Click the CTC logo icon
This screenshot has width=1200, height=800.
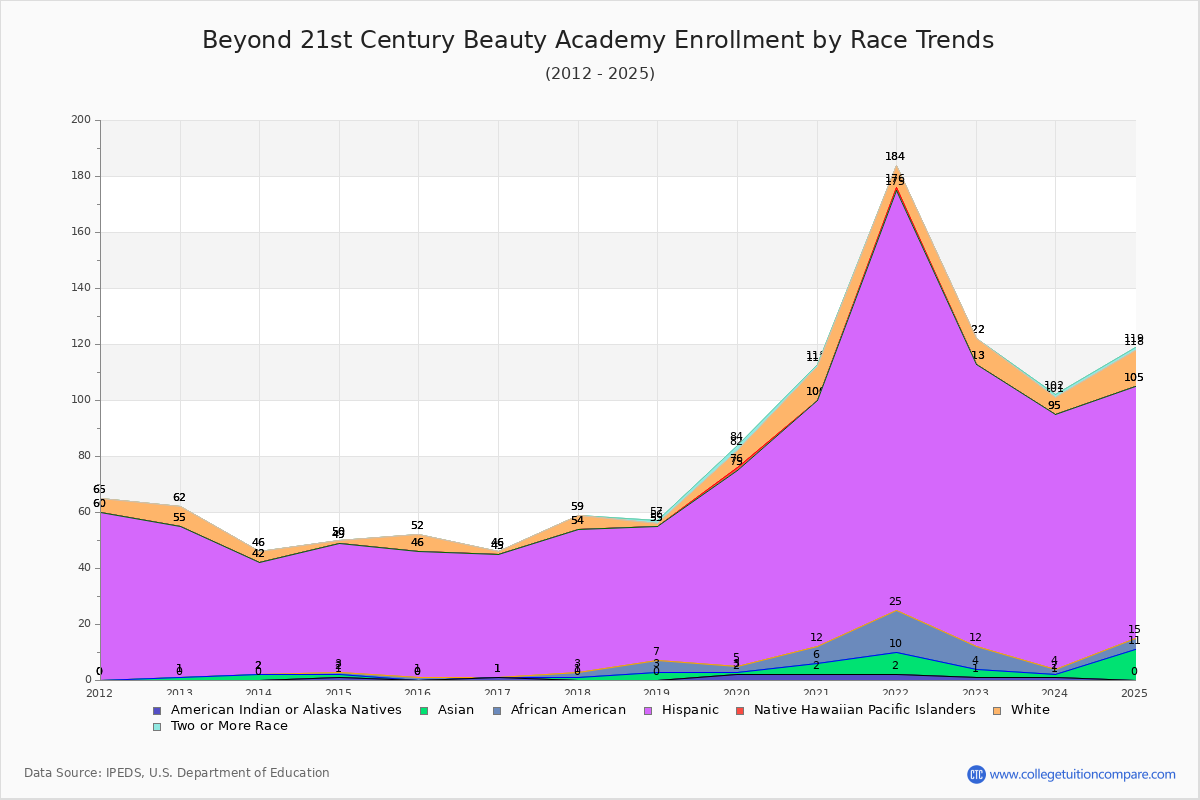click(976, 774)
